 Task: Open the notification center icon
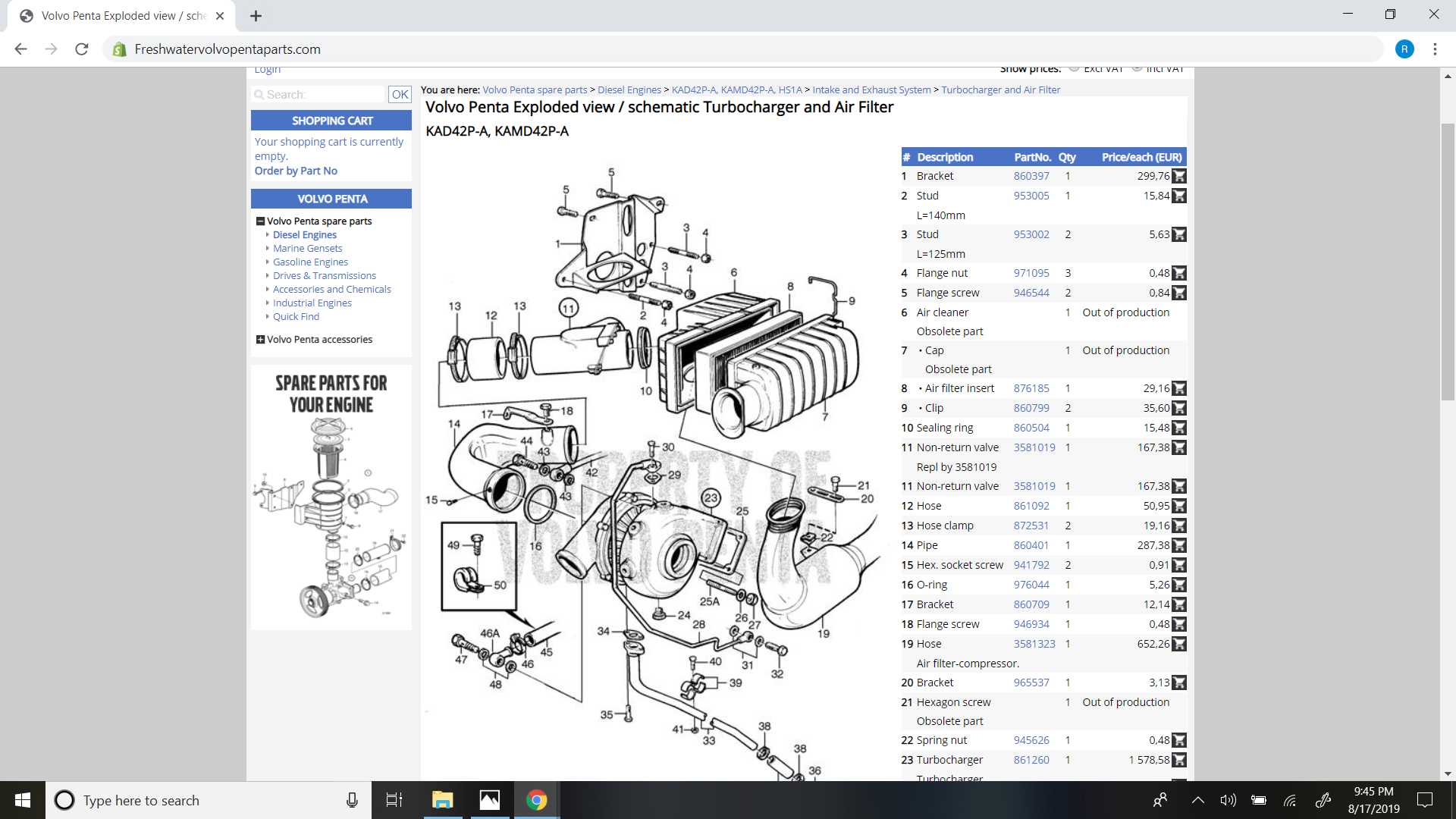click(x=1425, y=800)
